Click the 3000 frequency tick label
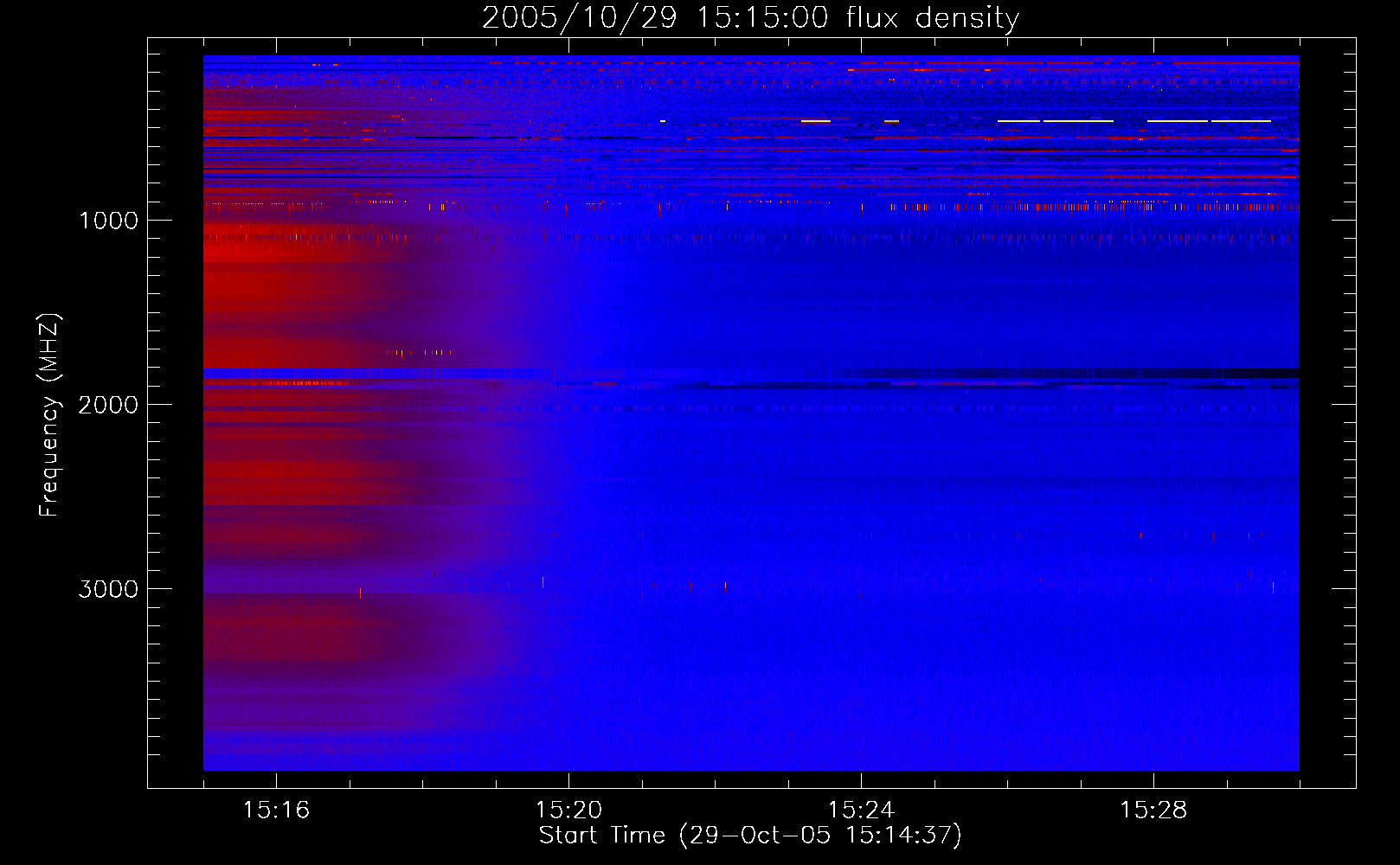1400x865 pixels. click(108, 589)
